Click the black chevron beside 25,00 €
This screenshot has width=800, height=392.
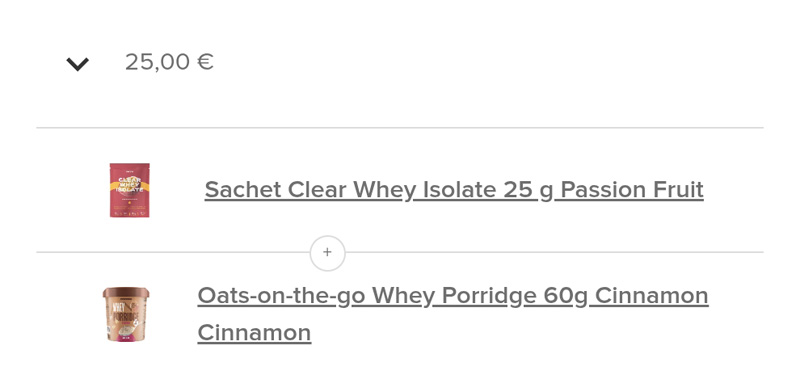point(78,64)
